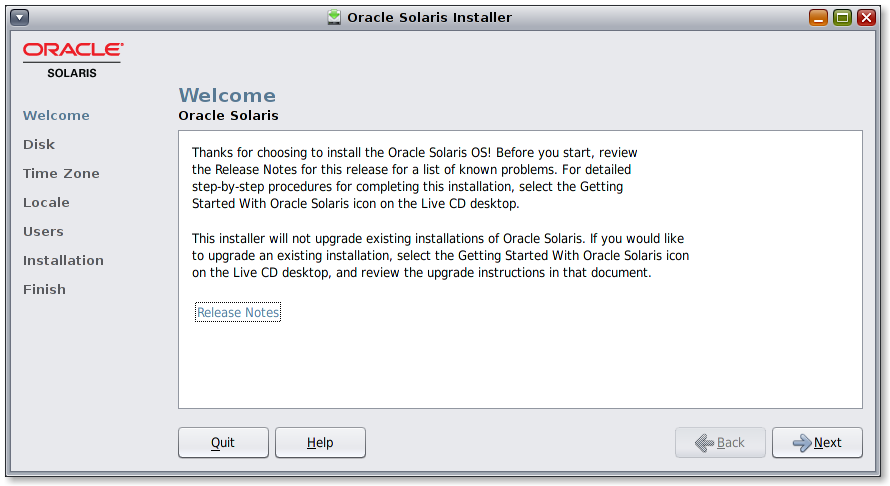Click the 'Oracle Solaris Installer' title text
This screenshot has height=486, width=890.
[x=430, y=18]
